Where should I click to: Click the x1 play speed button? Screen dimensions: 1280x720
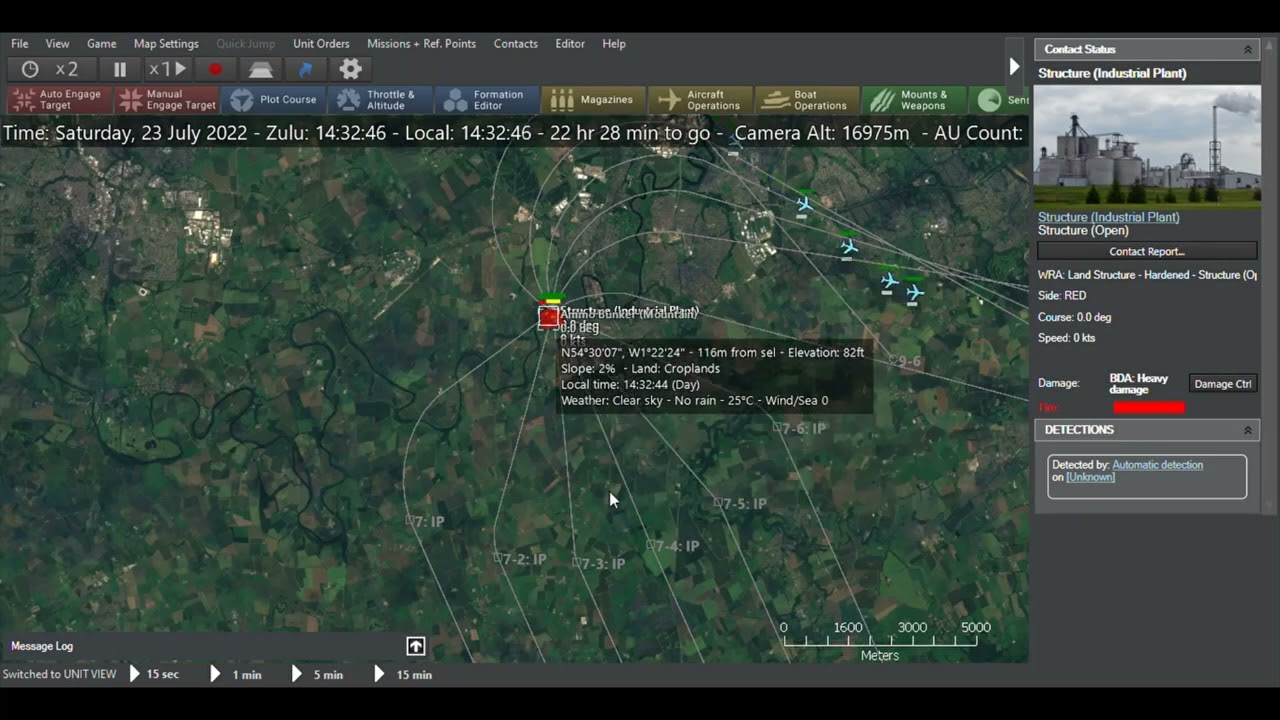pos(167,69)
